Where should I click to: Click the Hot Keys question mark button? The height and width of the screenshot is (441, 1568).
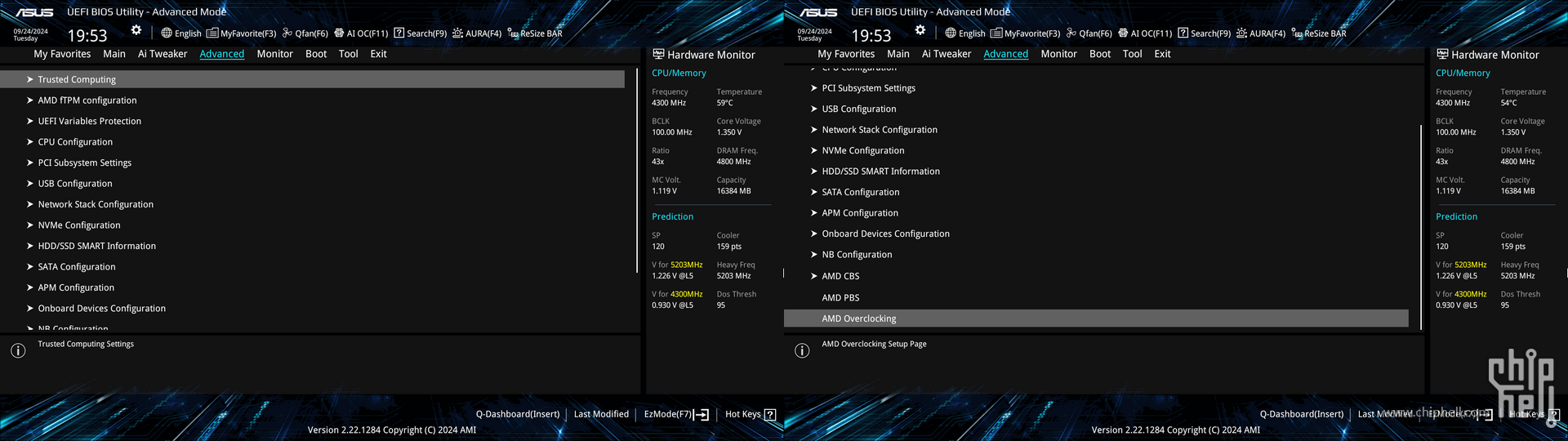769,414
